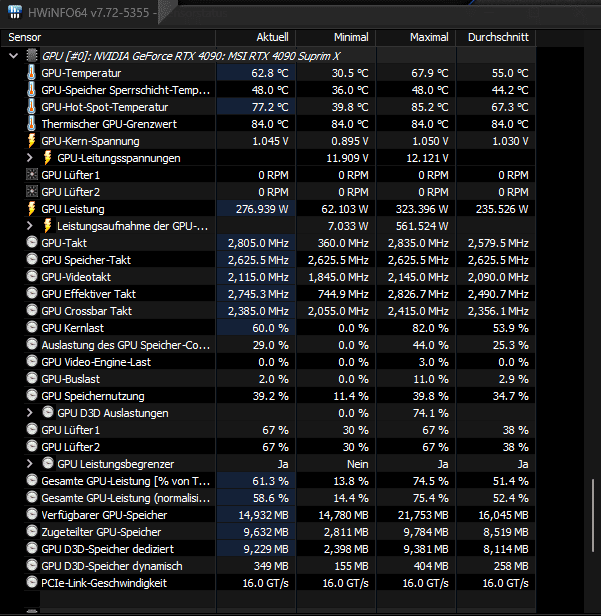Viewport: 601px width, 616px height.
Task: Expand the GPU D3D Auslastungen row
Action: (29, 413)
